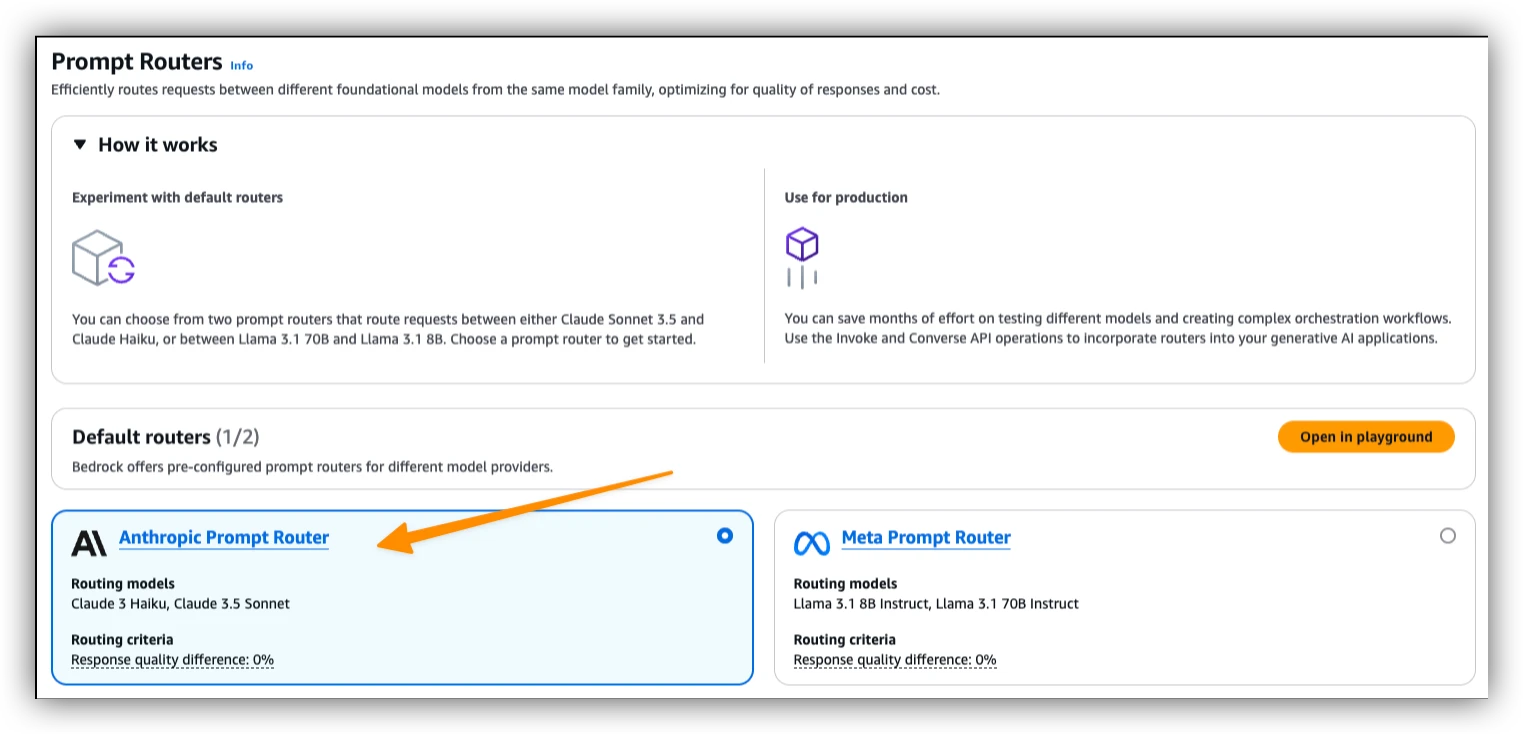Select the Anthropic Prompt Router radio button
Screen dimensions: 1523x734
tap(725, 536)
